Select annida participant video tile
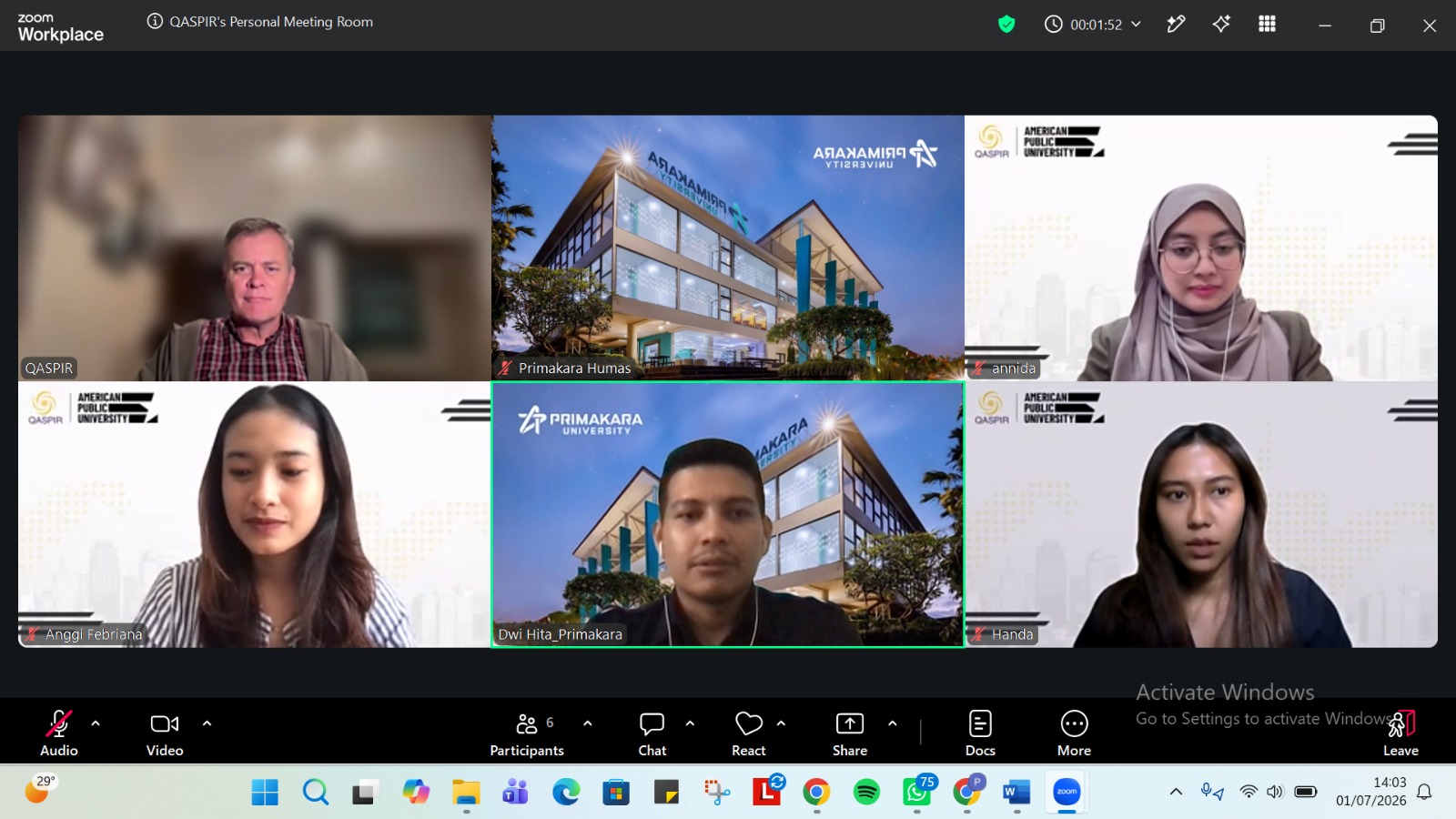Image resolution: width=1456 pixels, height=819 pixels. coord(1201,248)
